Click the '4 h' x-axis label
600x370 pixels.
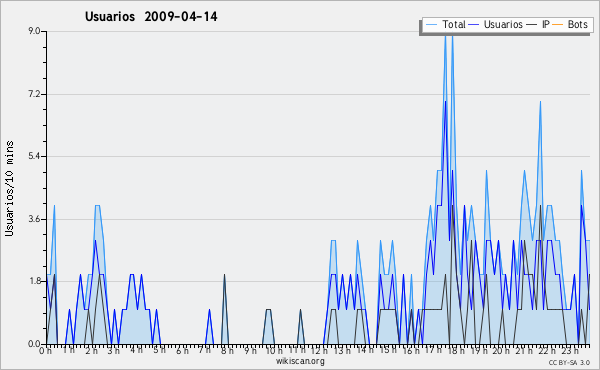[136, 350]
